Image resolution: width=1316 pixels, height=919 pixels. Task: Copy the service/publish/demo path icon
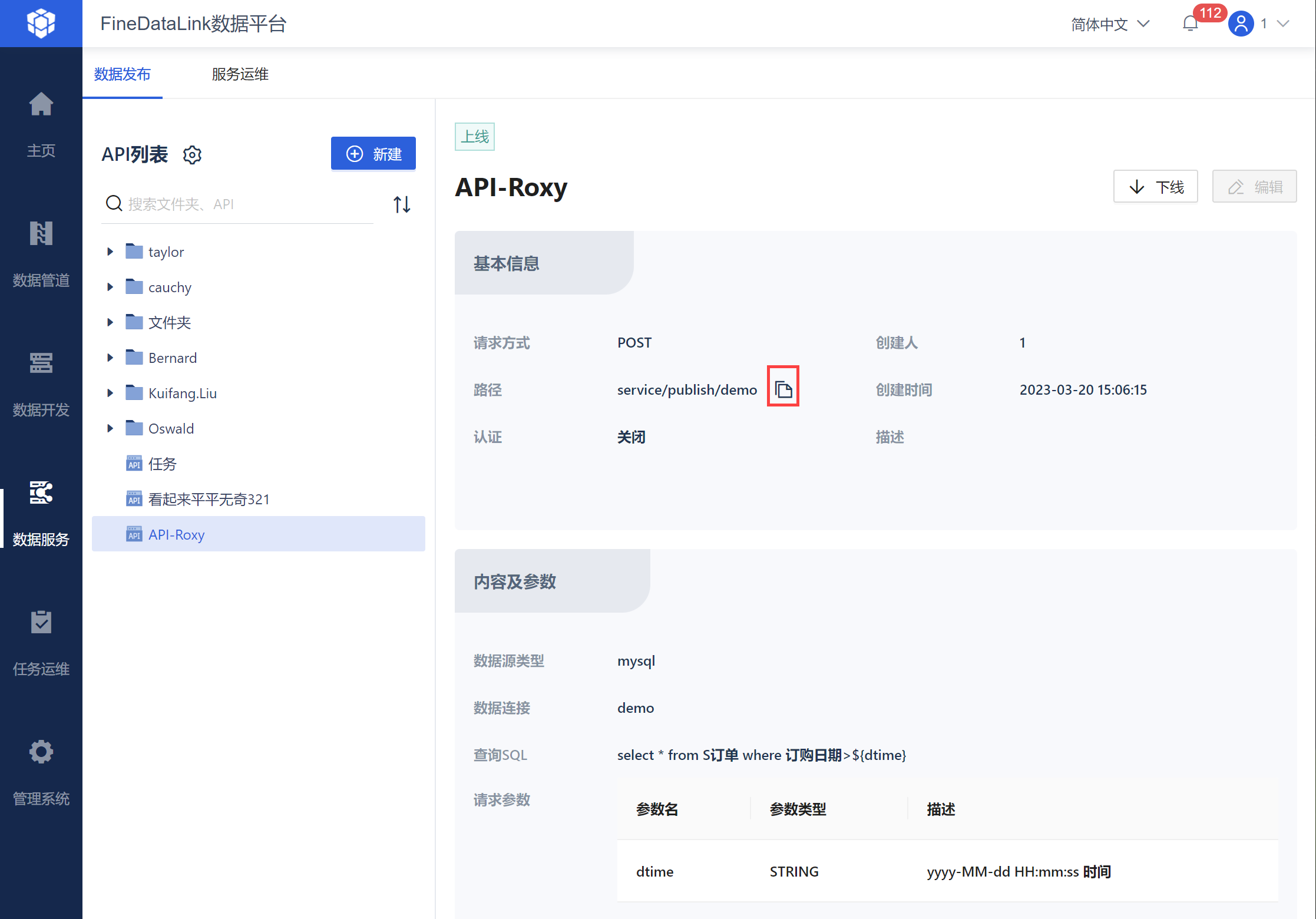783,389
